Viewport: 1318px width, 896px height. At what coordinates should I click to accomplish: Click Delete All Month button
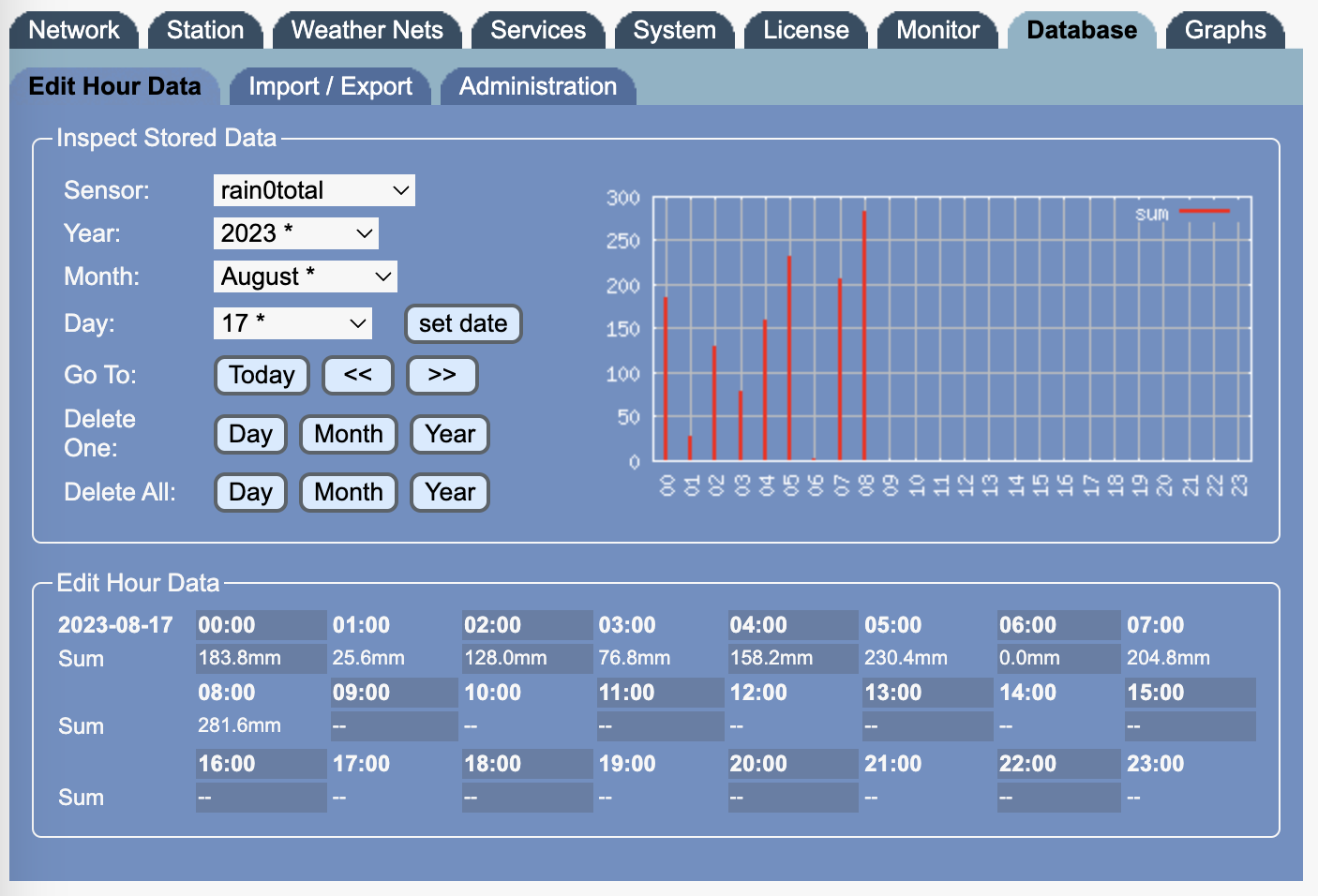click(x=349, y=492)
